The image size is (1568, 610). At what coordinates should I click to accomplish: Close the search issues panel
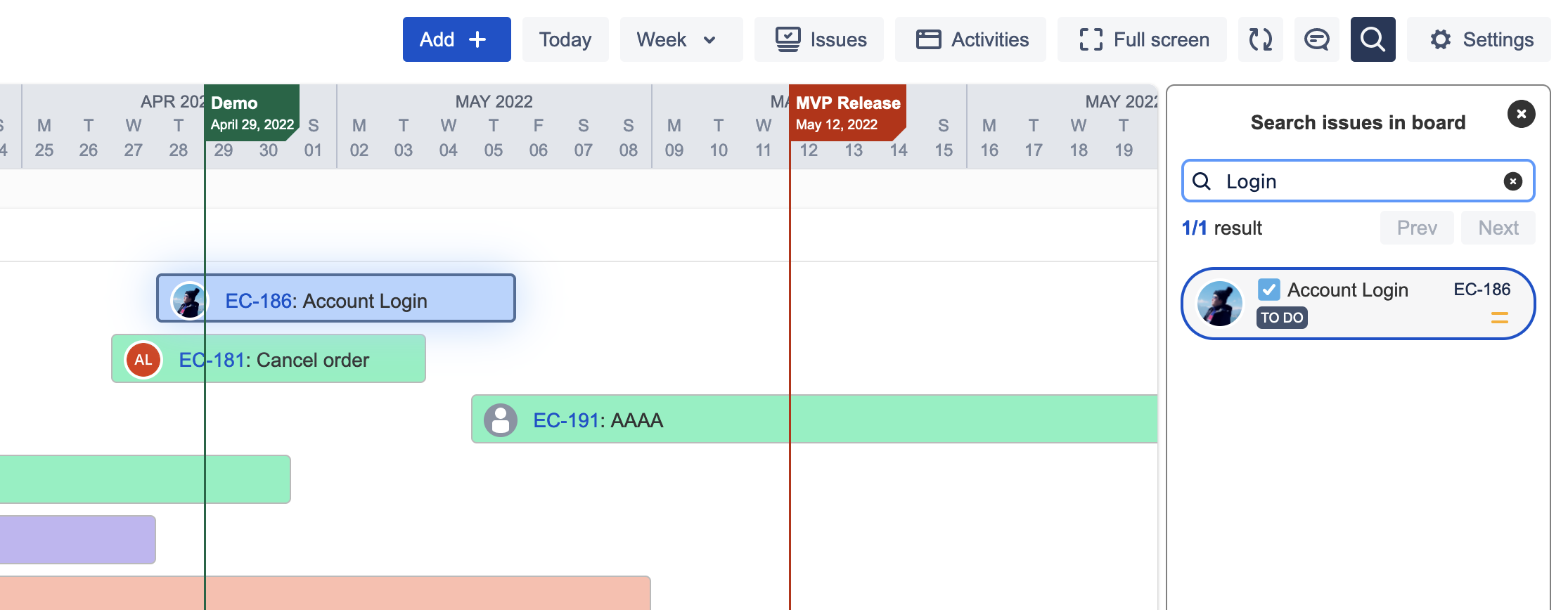[x=1521, y=114]
